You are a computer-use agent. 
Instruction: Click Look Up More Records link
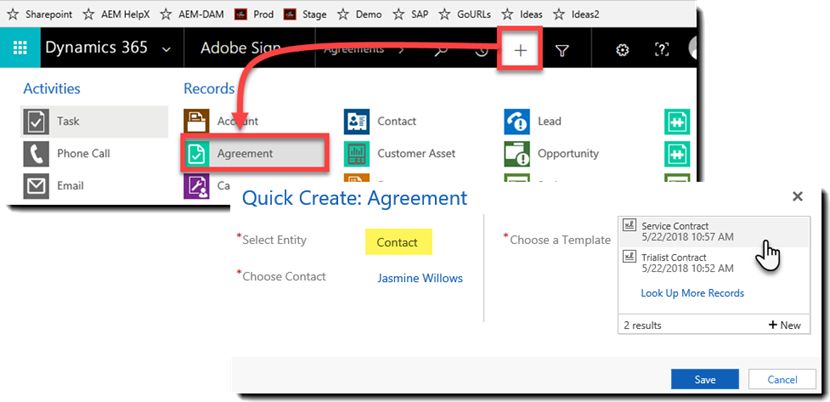pyautogui.click(x=692, y=293)
